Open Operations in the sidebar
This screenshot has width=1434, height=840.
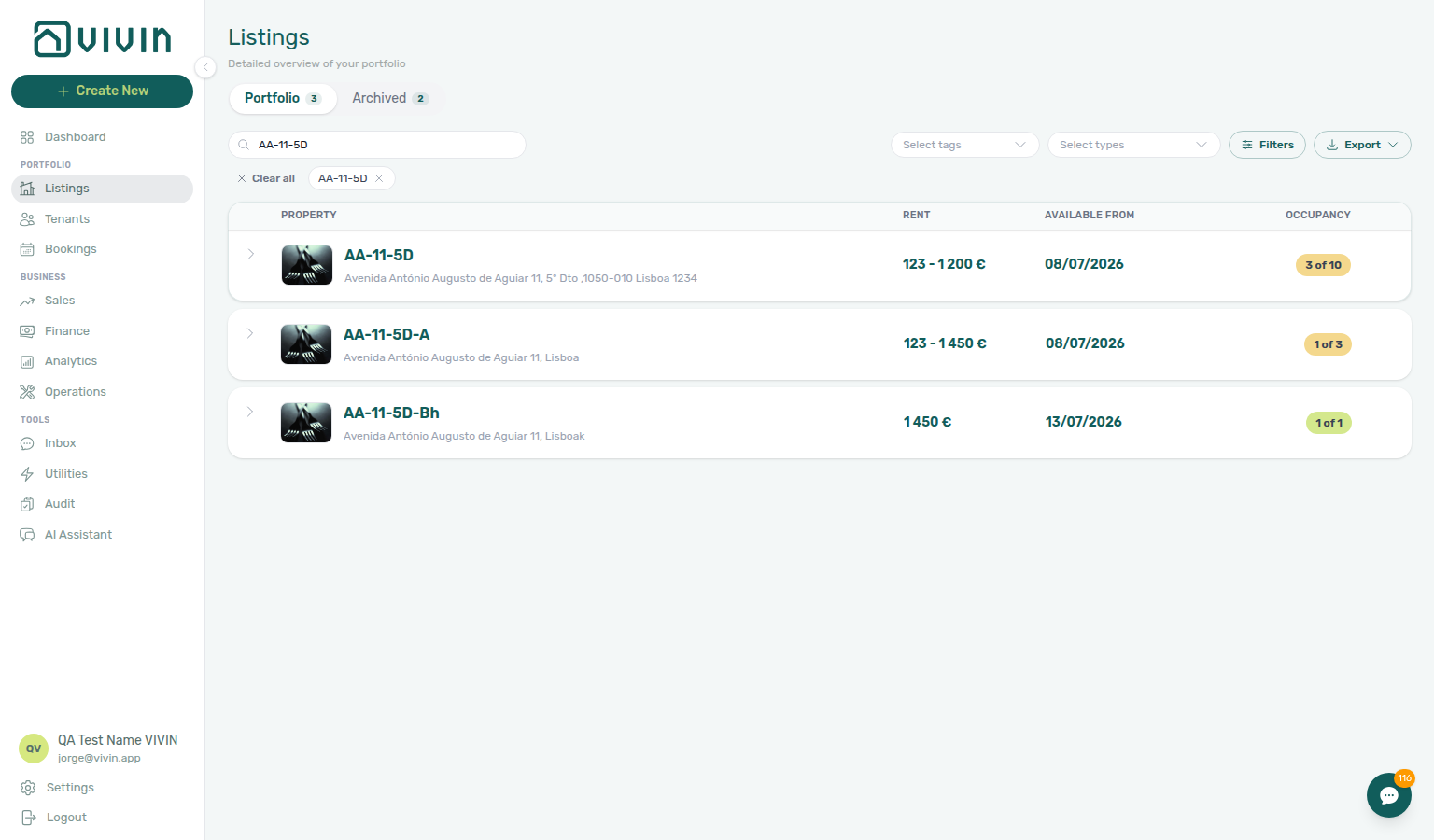102,392
